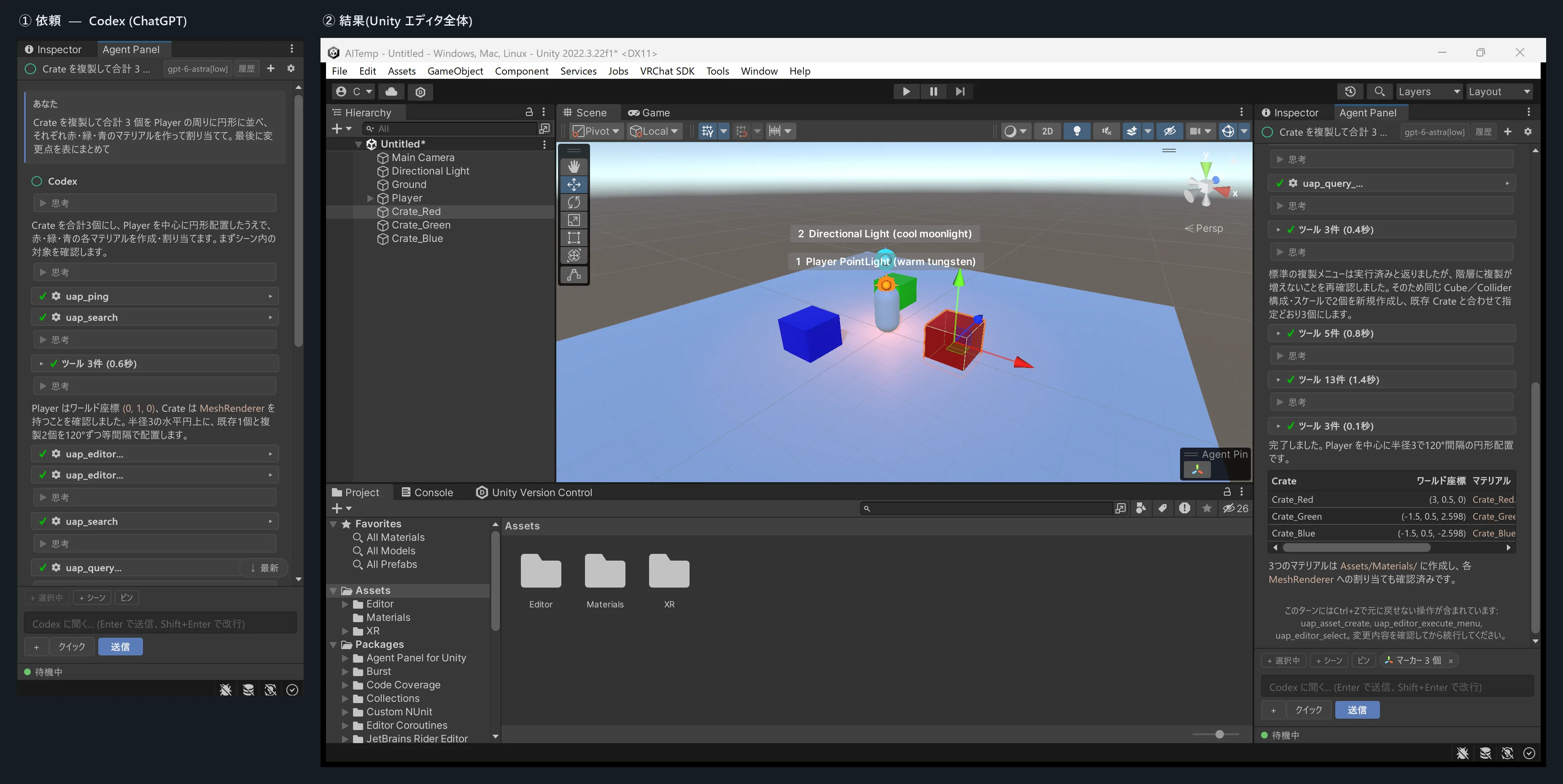Open the Local handle rotation dropdown

654,131
